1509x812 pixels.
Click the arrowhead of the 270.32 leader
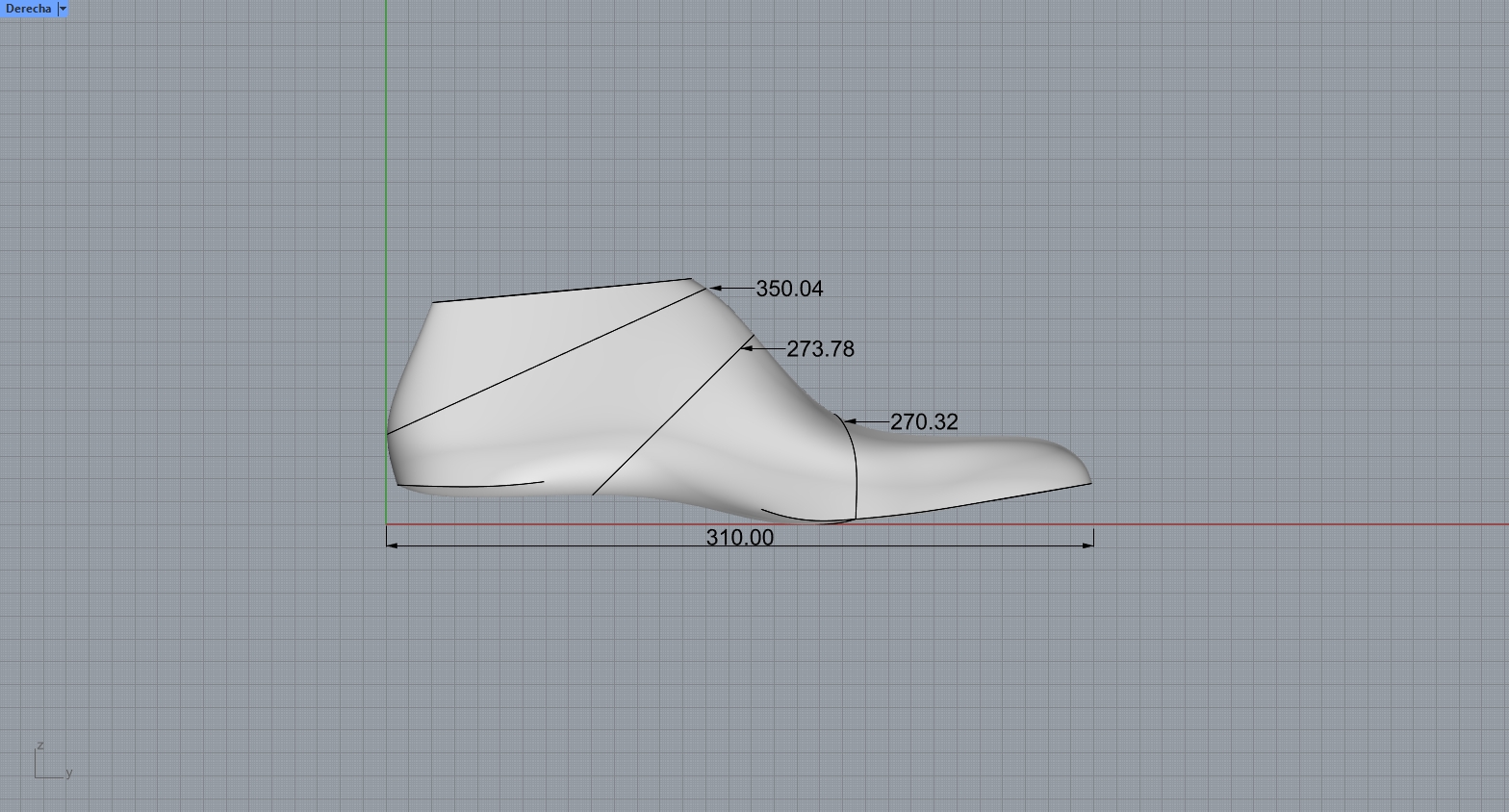(851, 421)
